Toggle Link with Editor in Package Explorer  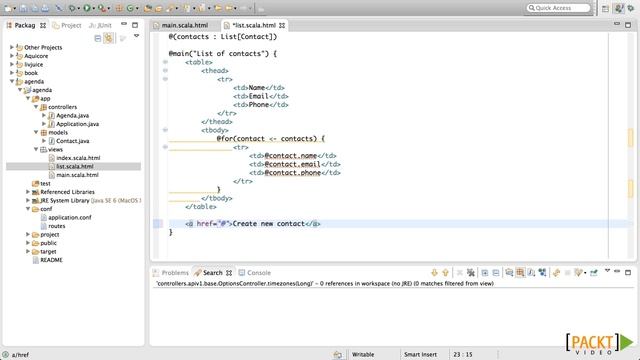point(109,38)
